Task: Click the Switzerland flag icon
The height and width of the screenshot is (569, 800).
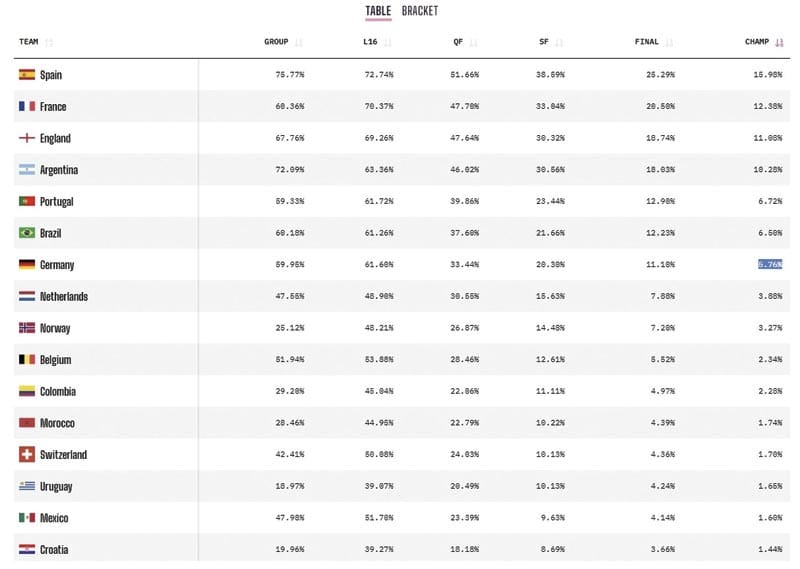Action: tap(27, 455)
